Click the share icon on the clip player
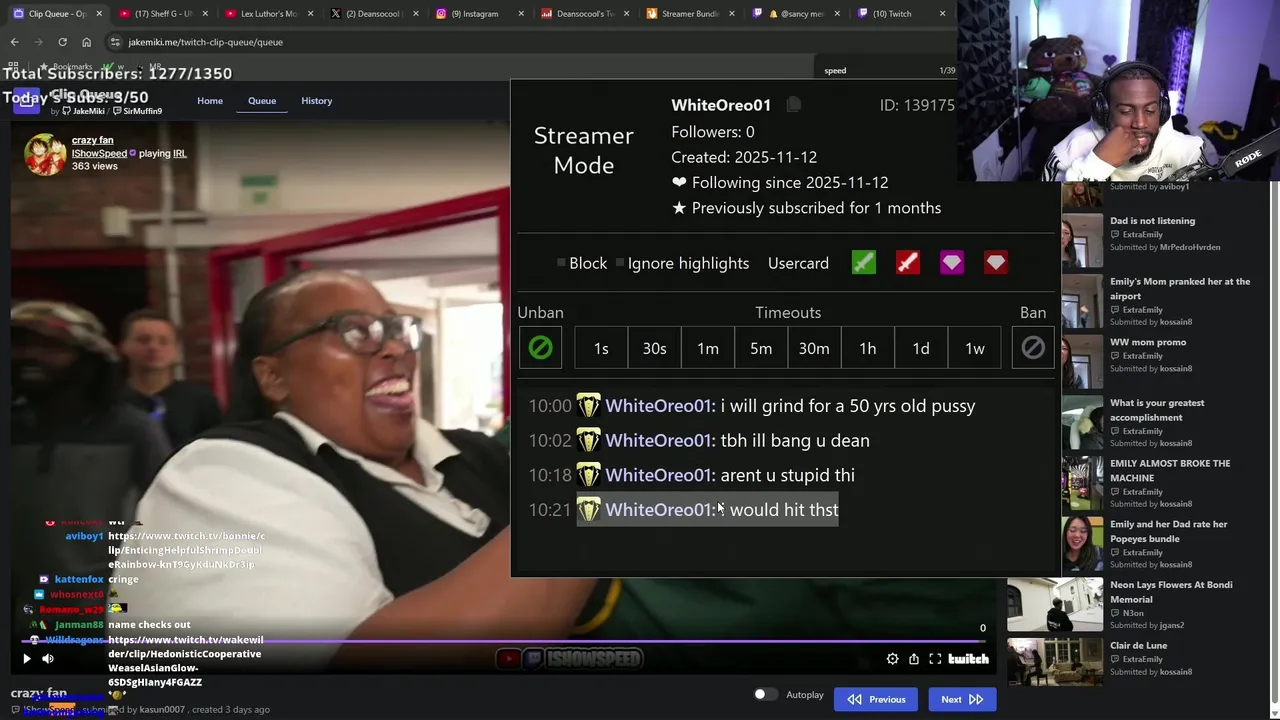Image resolution: width=1280 pixels, height=720 pixels. [914, 658]
